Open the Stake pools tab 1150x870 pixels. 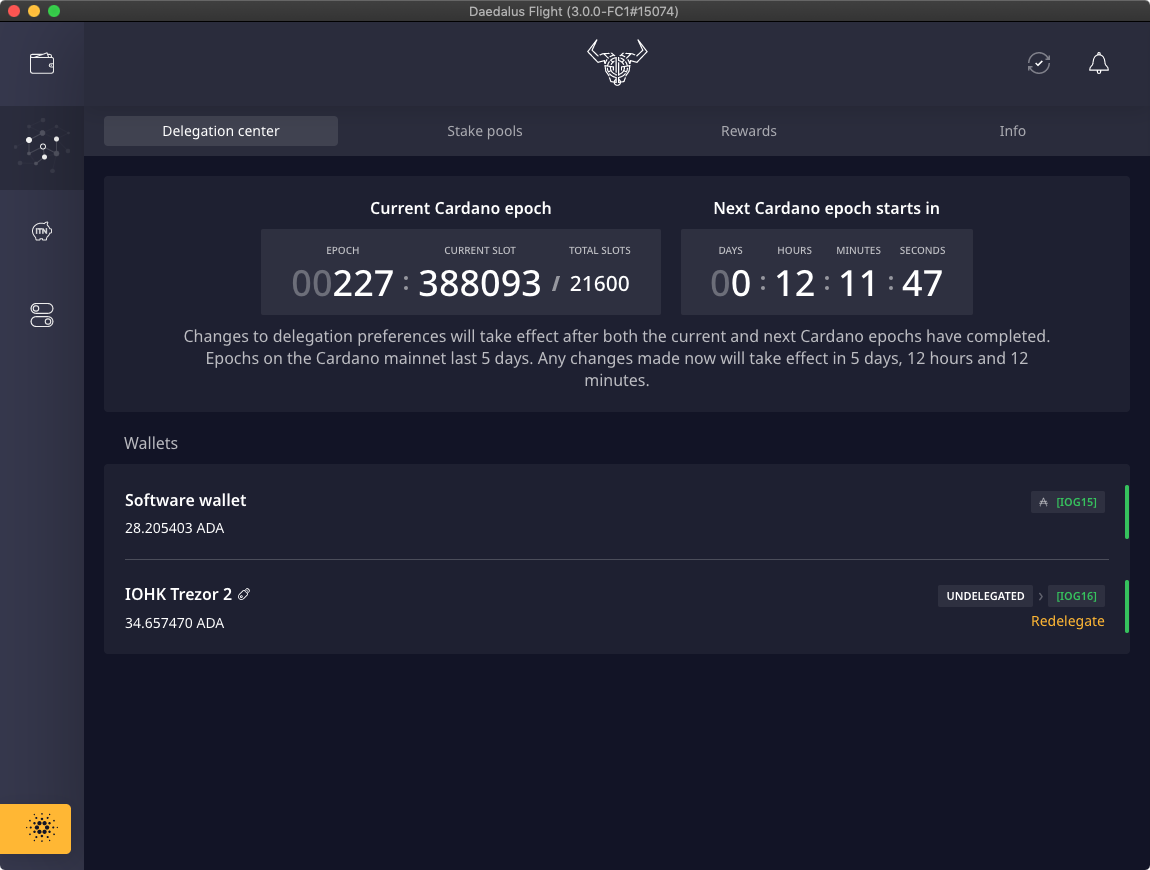(x=485, y=131)
